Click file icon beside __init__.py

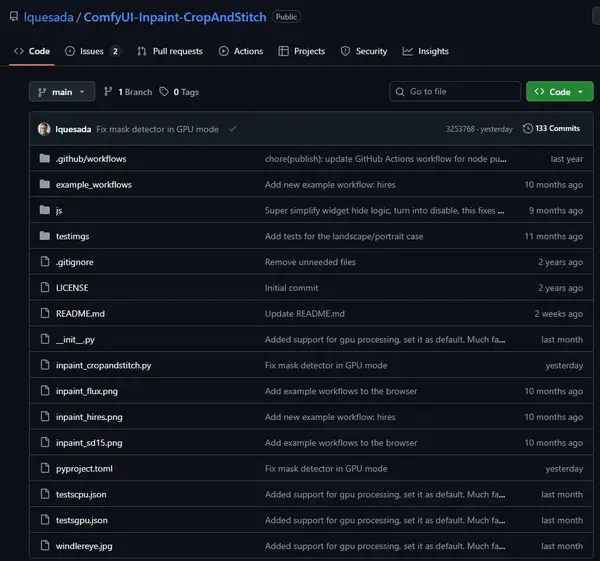coord(45,339)
